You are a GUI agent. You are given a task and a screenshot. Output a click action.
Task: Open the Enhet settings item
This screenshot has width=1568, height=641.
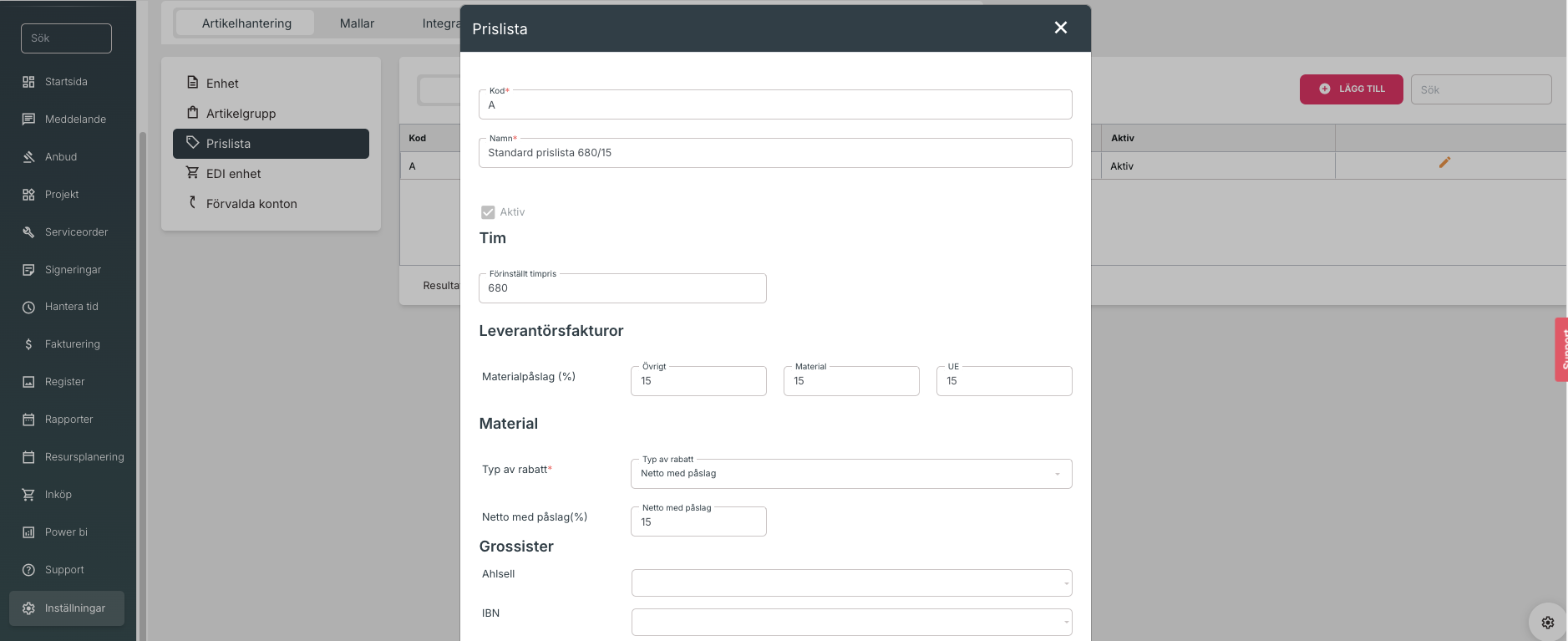(271, 84)
